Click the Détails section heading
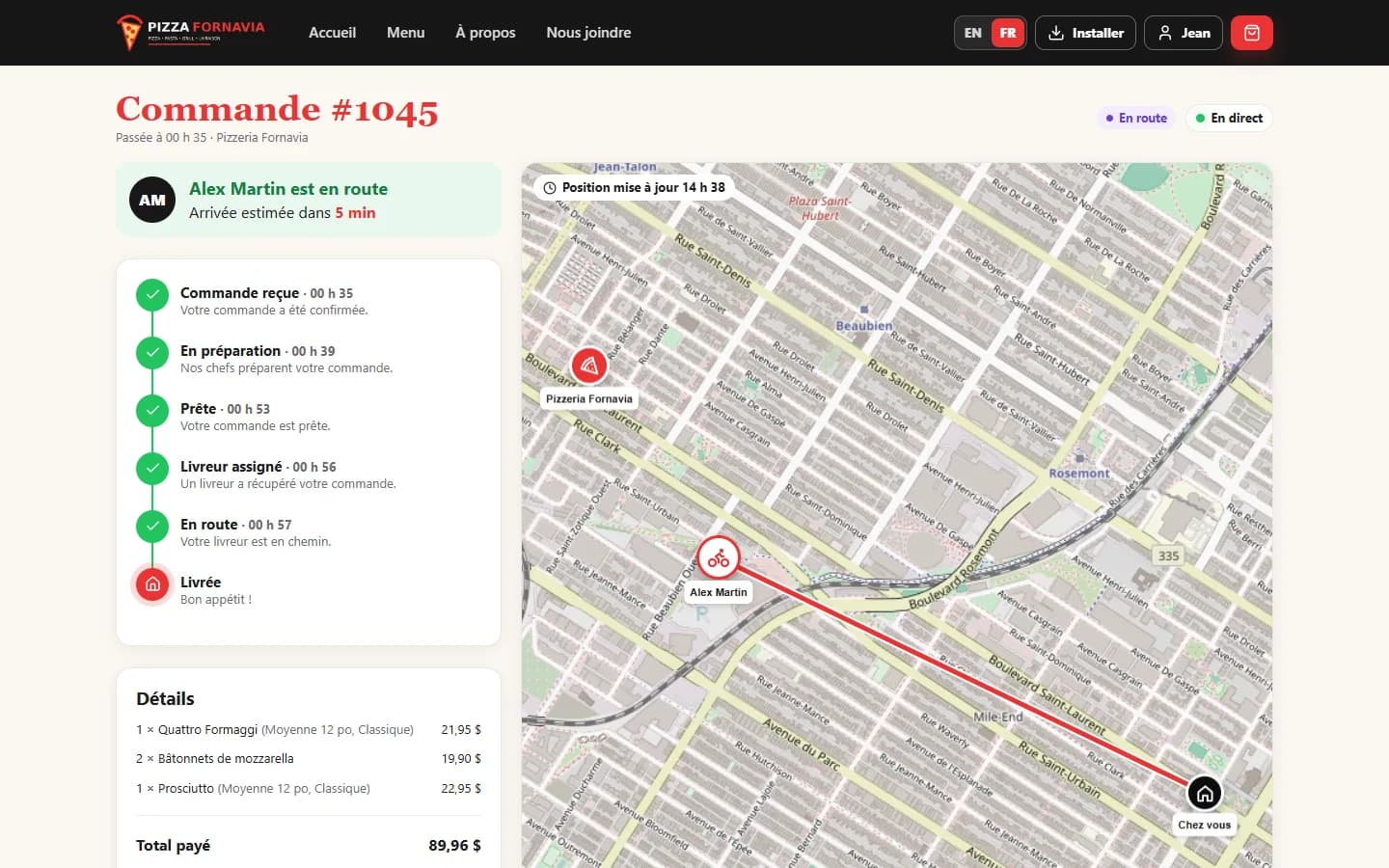This screenshot has height=868, width=1389. 165,699
